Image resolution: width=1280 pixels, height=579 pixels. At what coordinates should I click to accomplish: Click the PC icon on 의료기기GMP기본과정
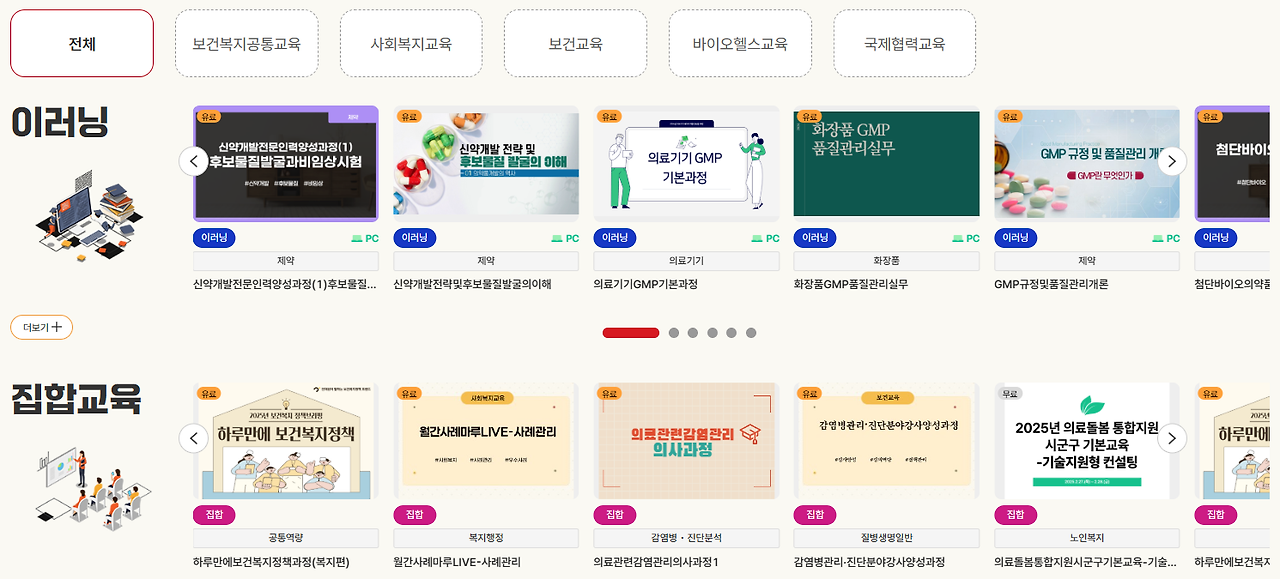coord(766,238)
